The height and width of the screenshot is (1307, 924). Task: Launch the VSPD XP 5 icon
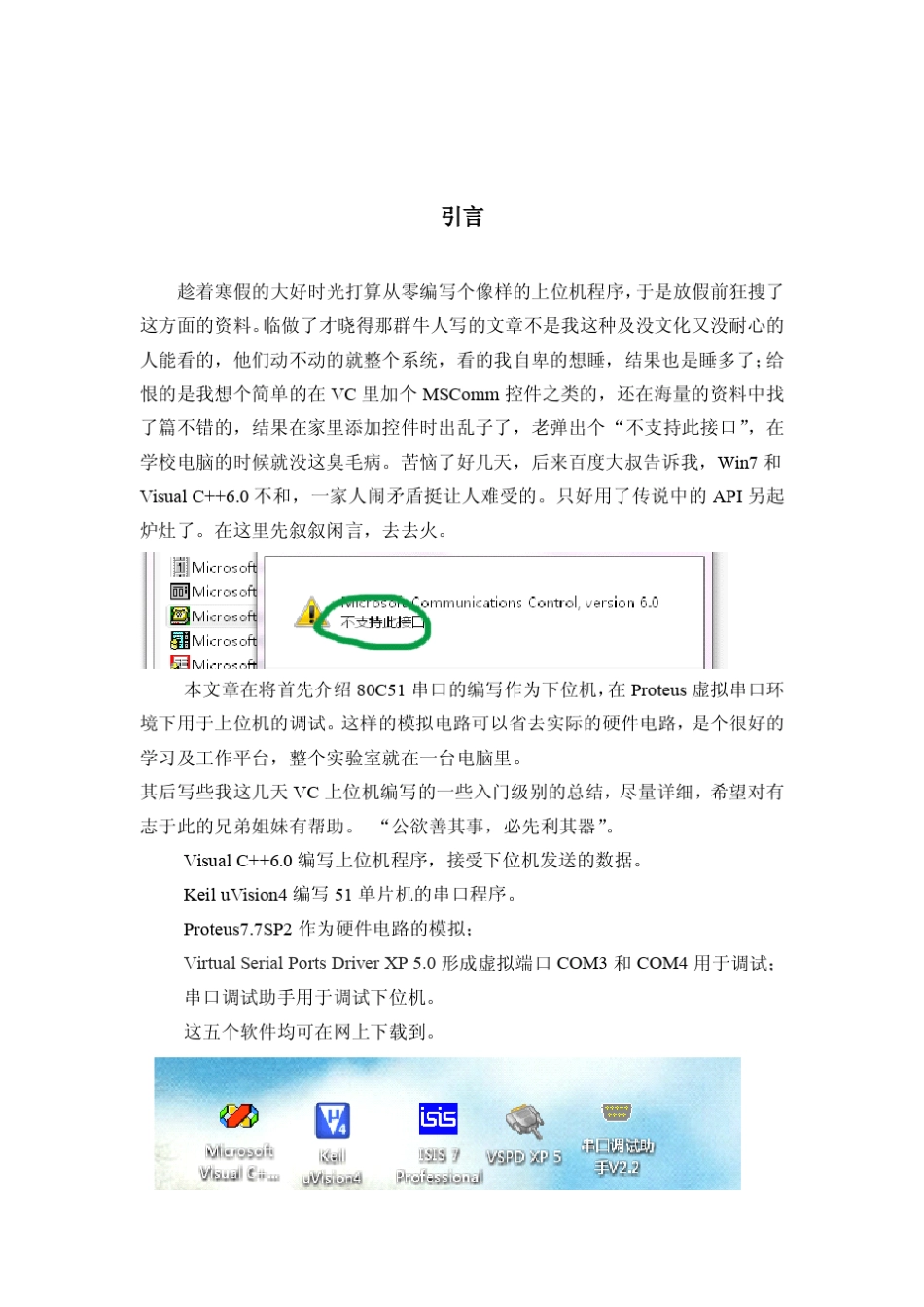point(524,1135)
